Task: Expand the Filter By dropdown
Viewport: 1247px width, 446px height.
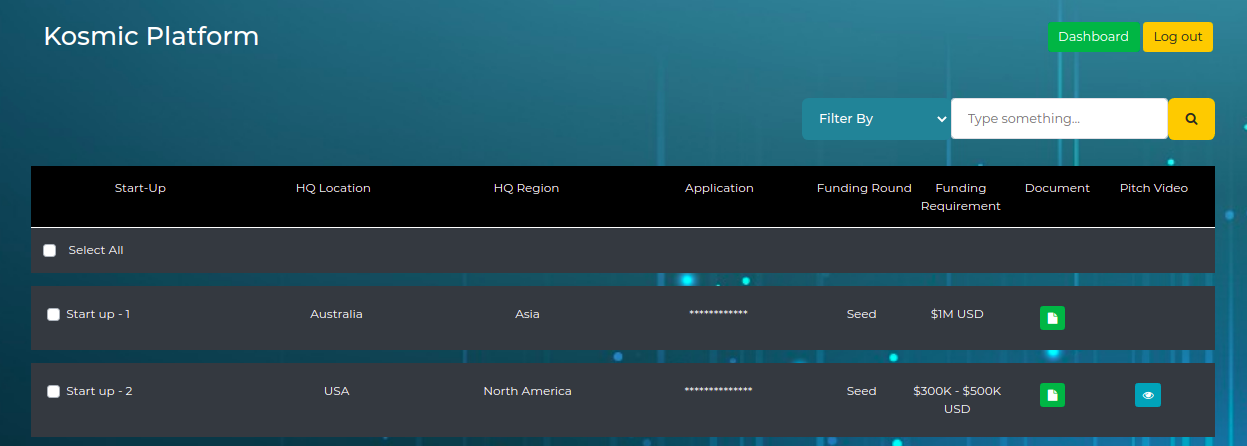Action: tap(876, 118)
